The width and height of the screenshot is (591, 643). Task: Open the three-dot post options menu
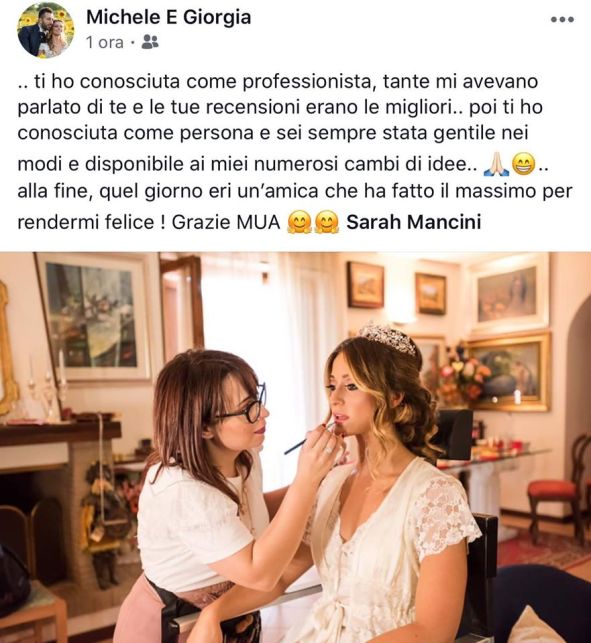562,19
